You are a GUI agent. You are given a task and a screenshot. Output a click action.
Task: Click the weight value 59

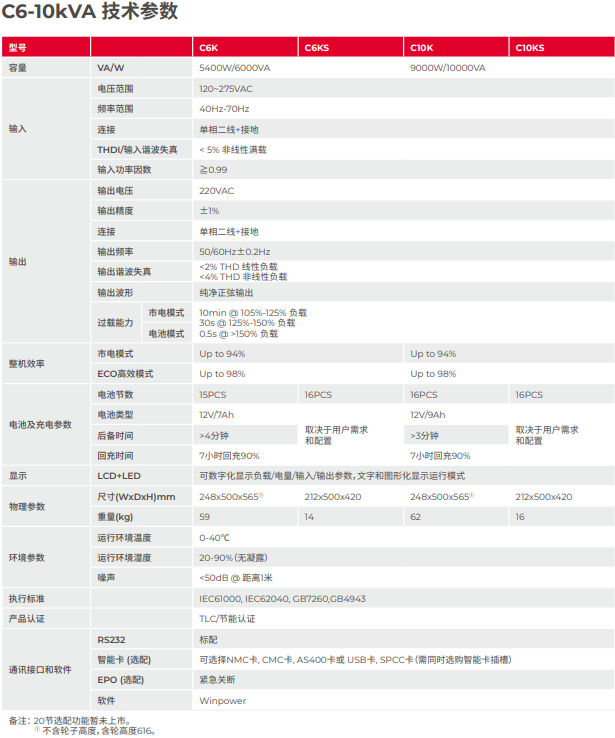[204, 517]
